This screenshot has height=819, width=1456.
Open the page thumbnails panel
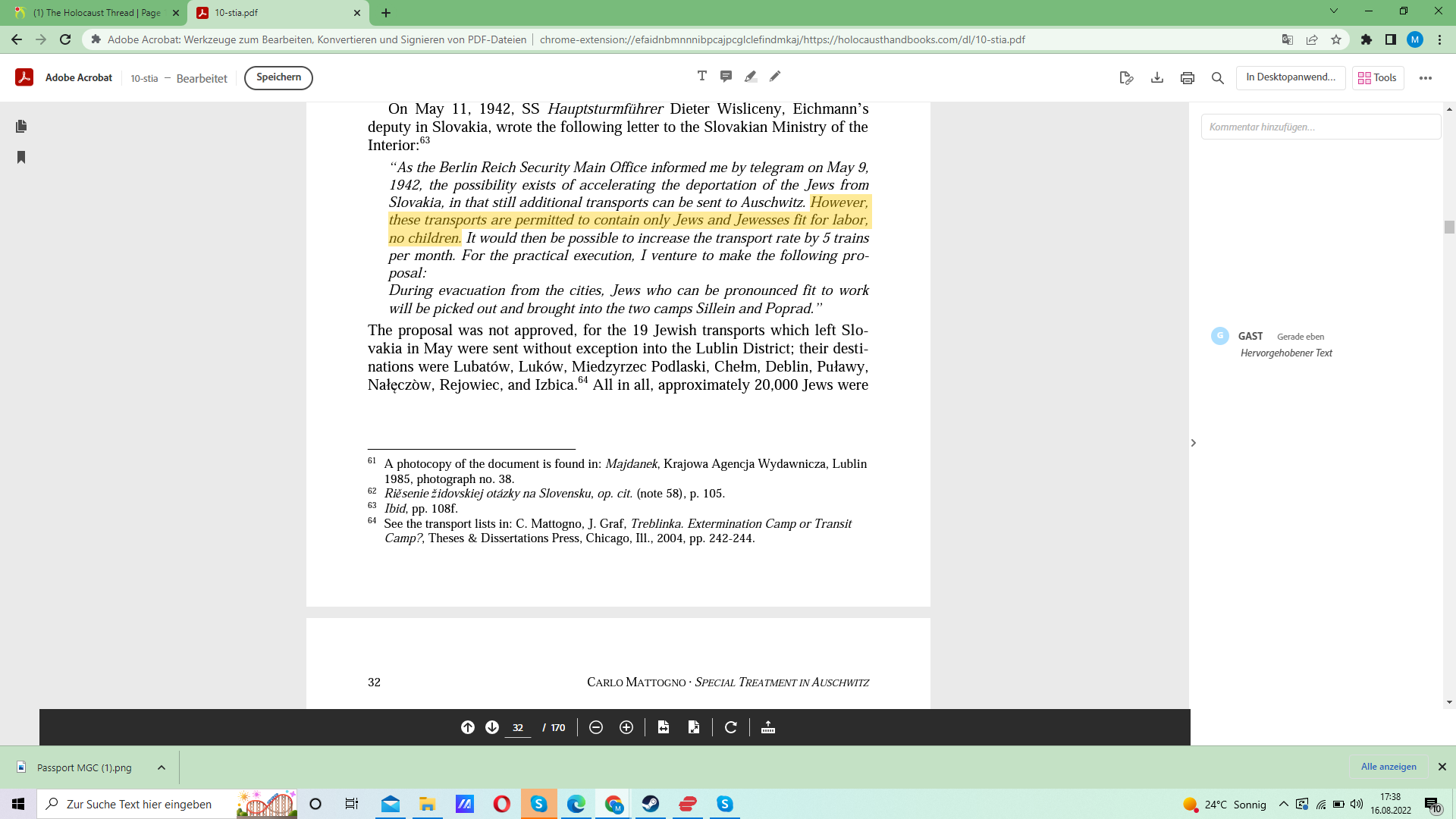pyautogui.click(x=21, y=126)
